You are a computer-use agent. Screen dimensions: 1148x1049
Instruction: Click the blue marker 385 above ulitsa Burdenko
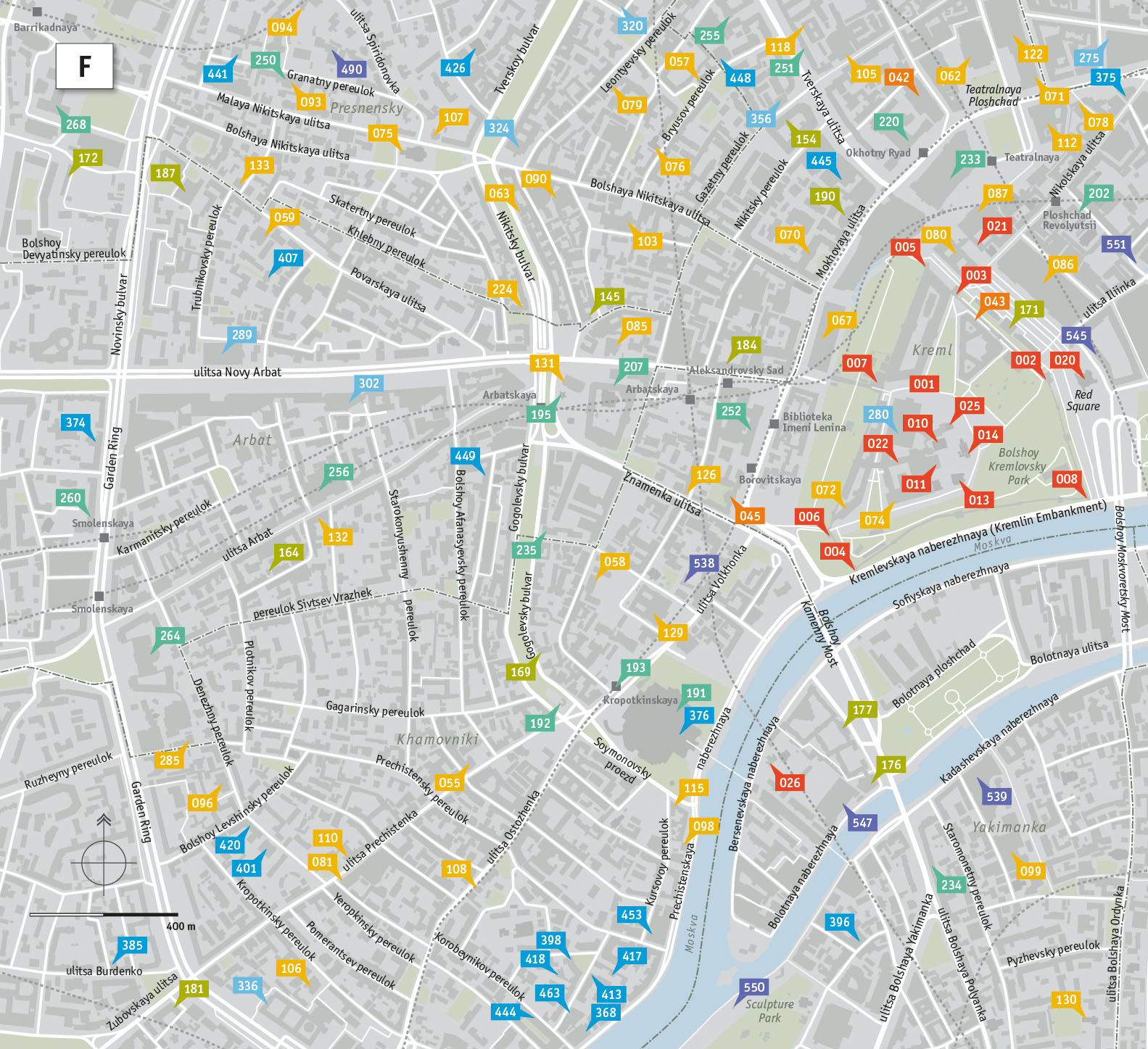pos(132,945)
